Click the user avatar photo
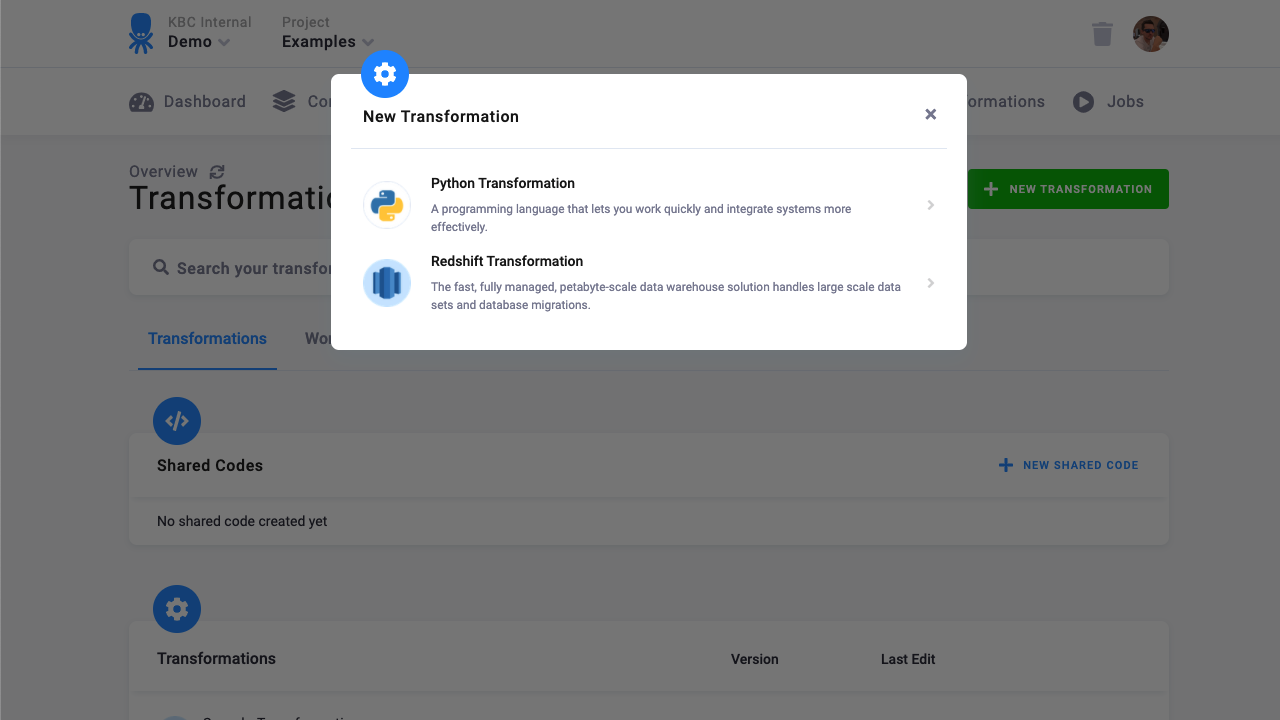The image size is (1280, 720). point(1150,33)
